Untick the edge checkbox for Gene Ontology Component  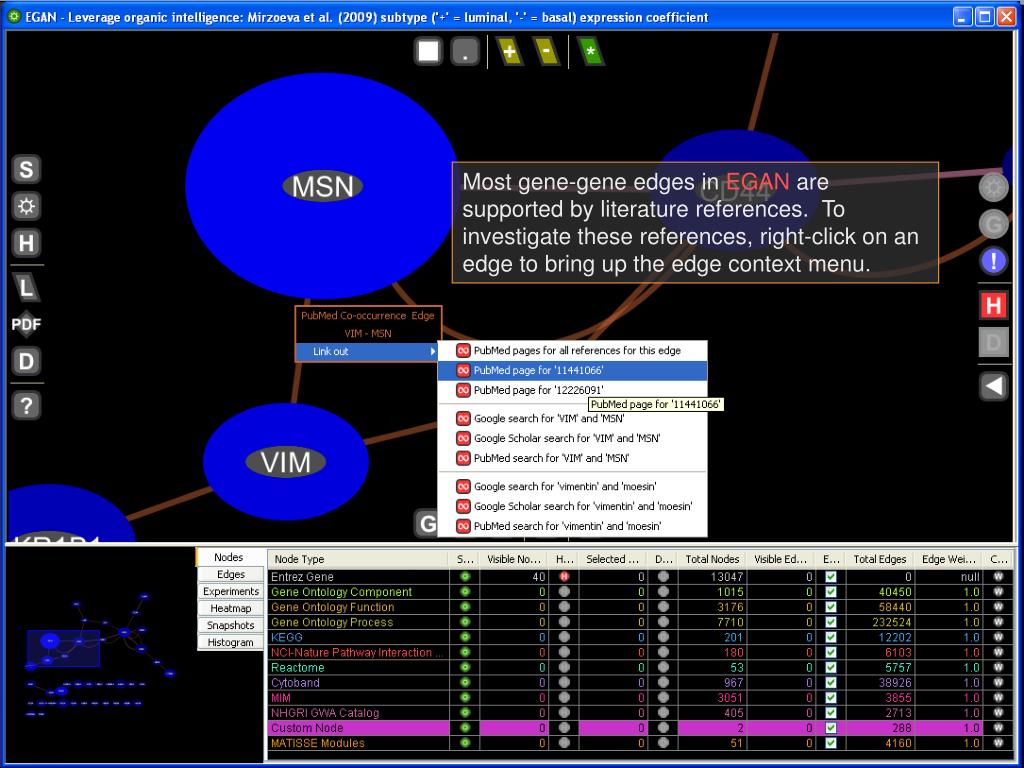831,592
